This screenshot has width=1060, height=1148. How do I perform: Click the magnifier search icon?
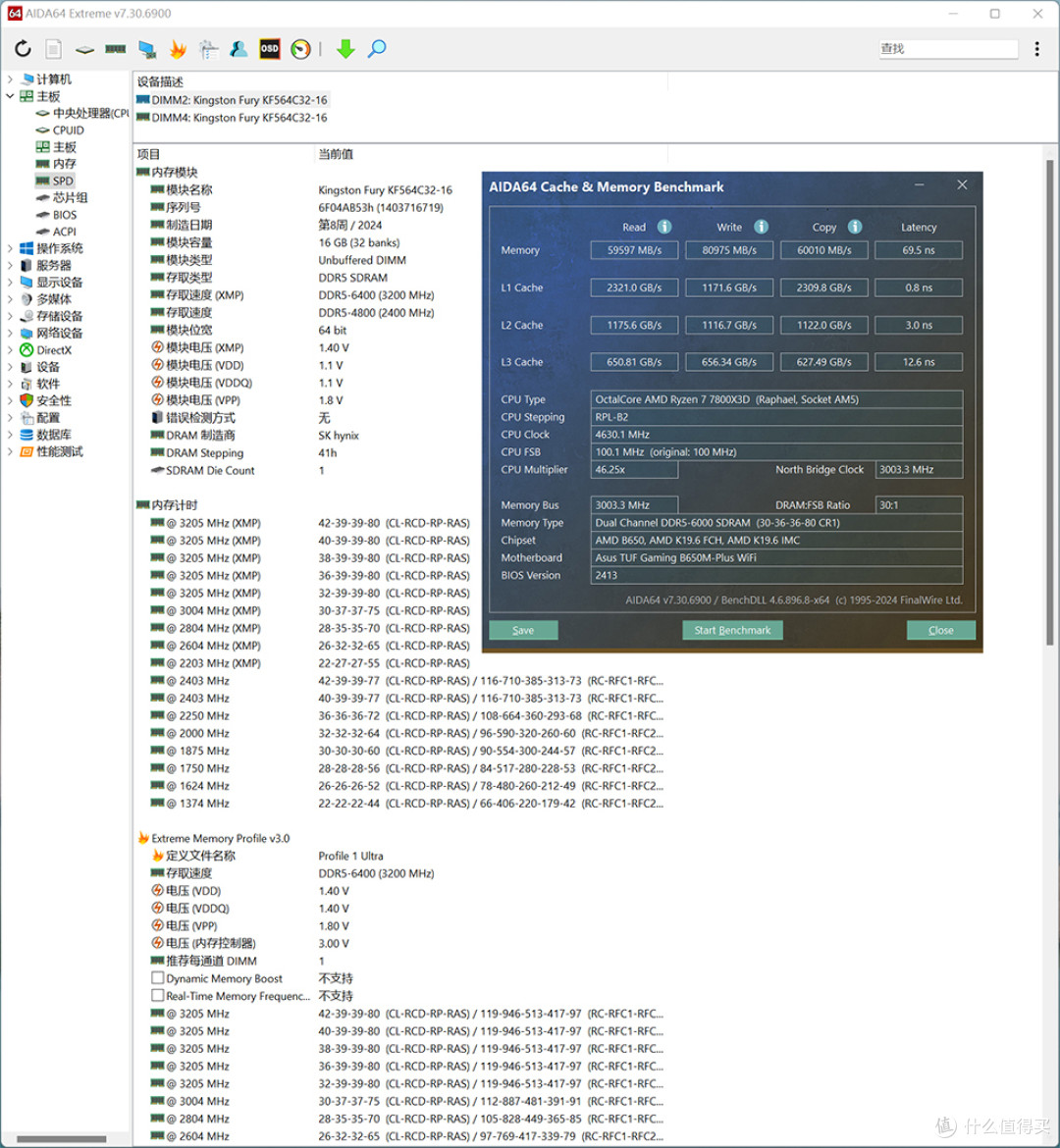pos(377,49)
